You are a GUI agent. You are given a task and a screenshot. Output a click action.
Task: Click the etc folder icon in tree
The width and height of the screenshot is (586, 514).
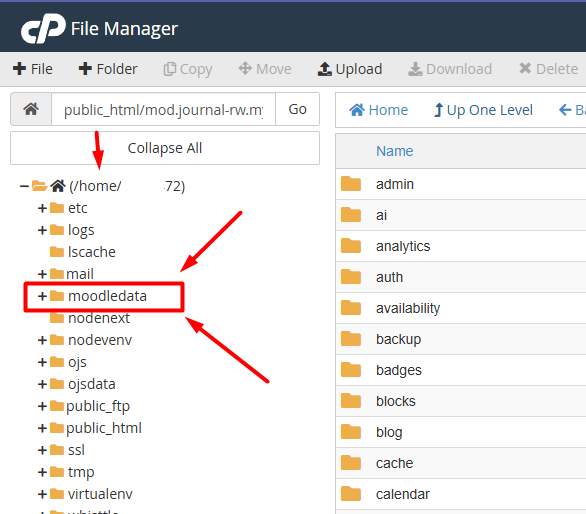57,207
